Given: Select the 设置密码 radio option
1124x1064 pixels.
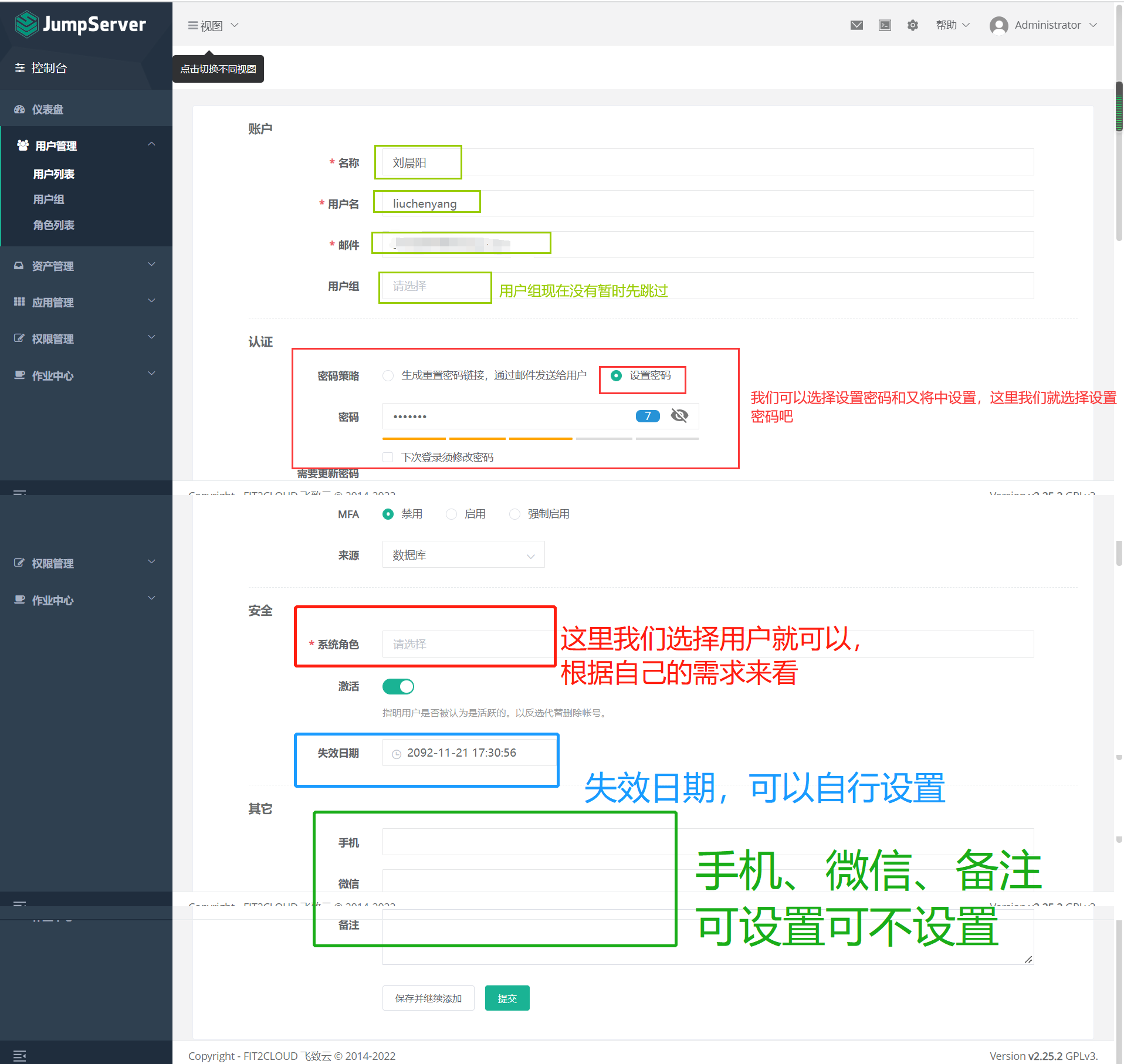Looking at the screenshot, I should click(616, 375).
